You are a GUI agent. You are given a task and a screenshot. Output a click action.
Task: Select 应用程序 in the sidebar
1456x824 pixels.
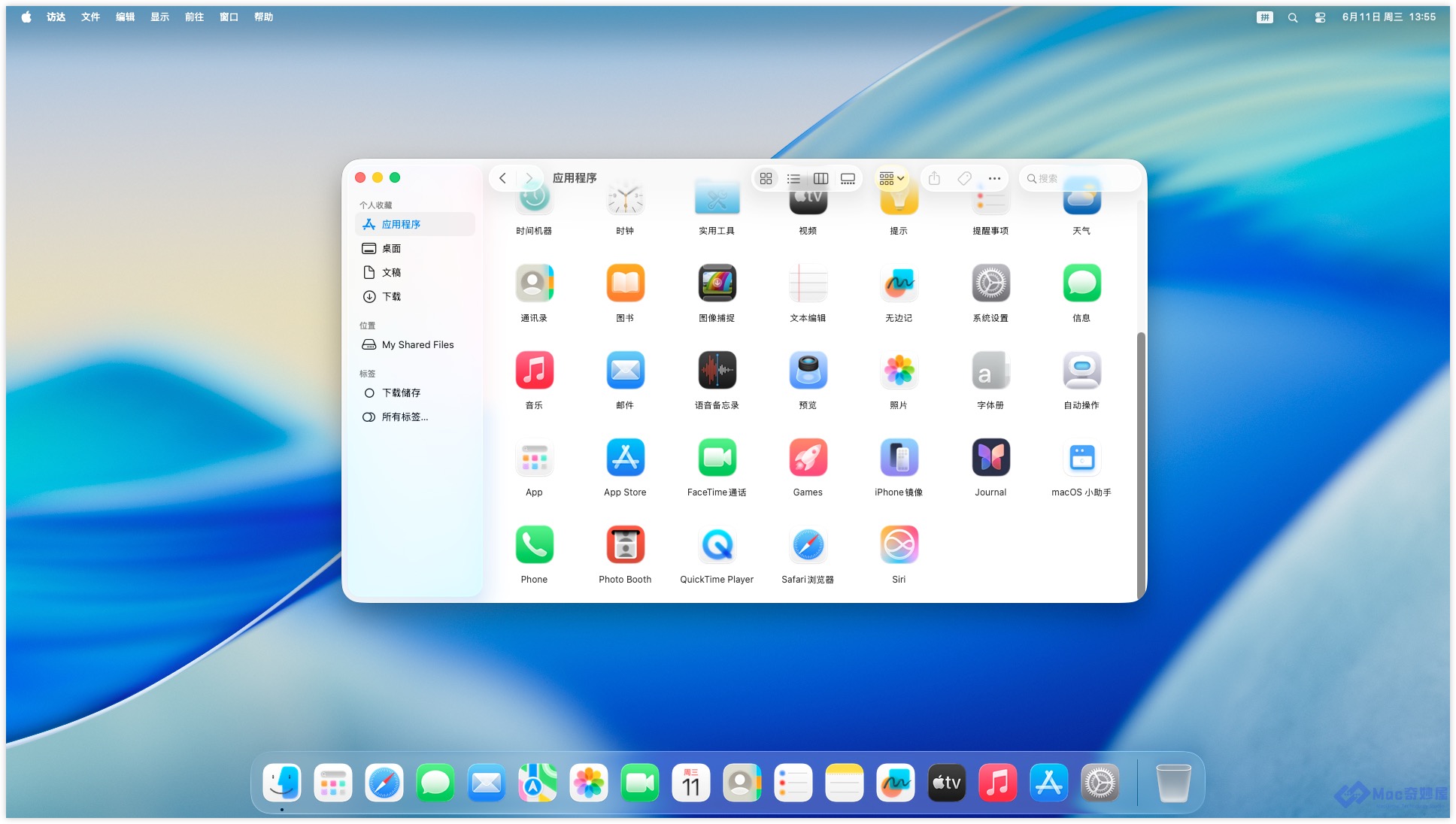415,224
